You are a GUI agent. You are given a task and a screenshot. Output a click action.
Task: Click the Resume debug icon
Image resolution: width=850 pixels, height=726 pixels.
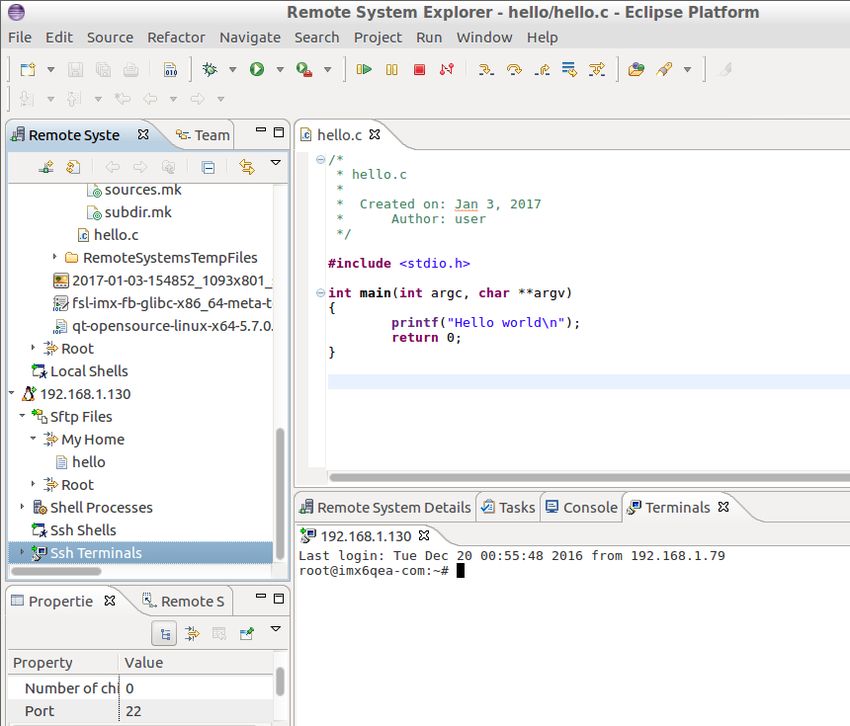[364, 69]
